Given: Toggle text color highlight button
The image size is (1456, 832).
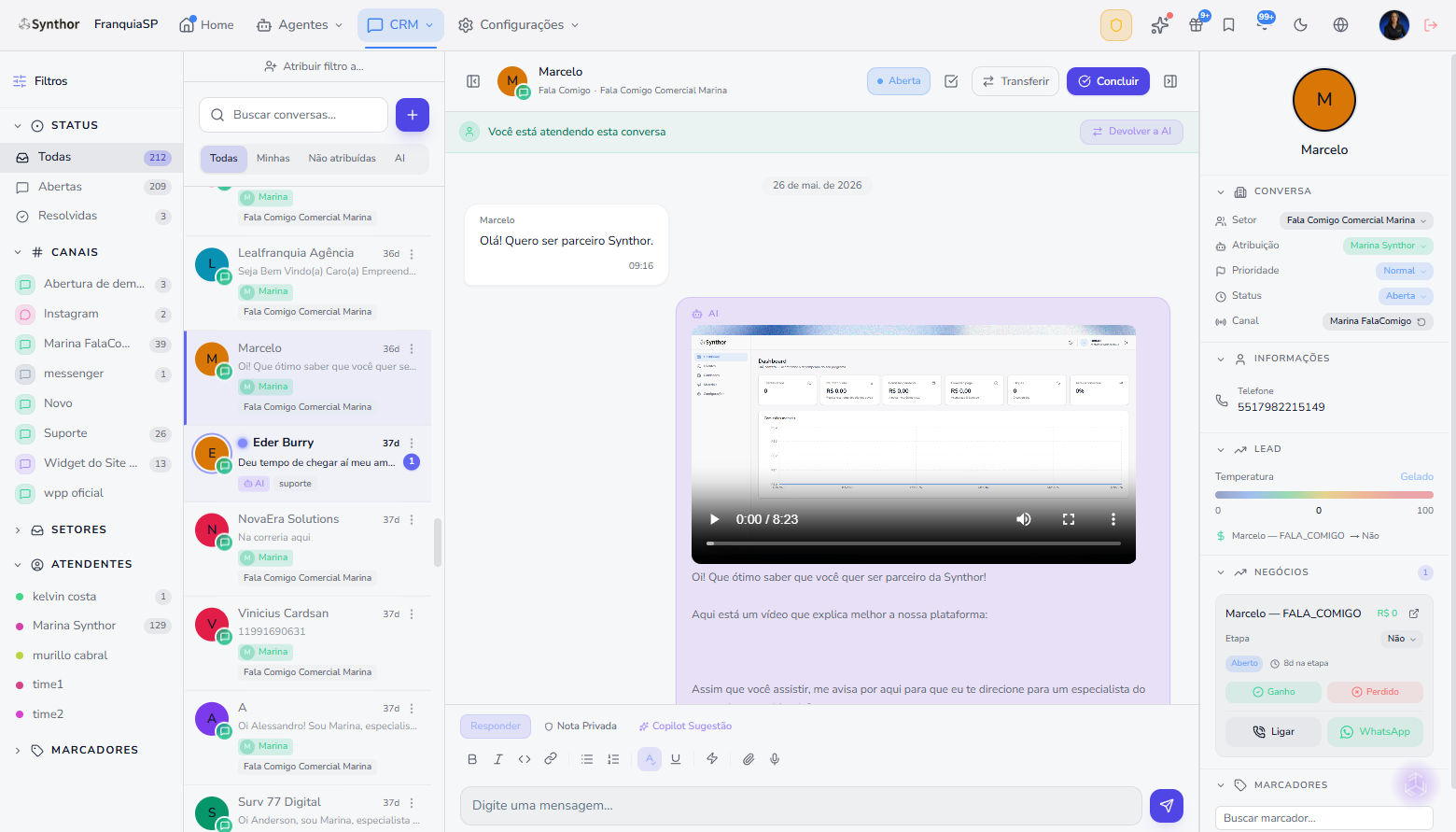Looking at the screenshot, I should point(650,759).
